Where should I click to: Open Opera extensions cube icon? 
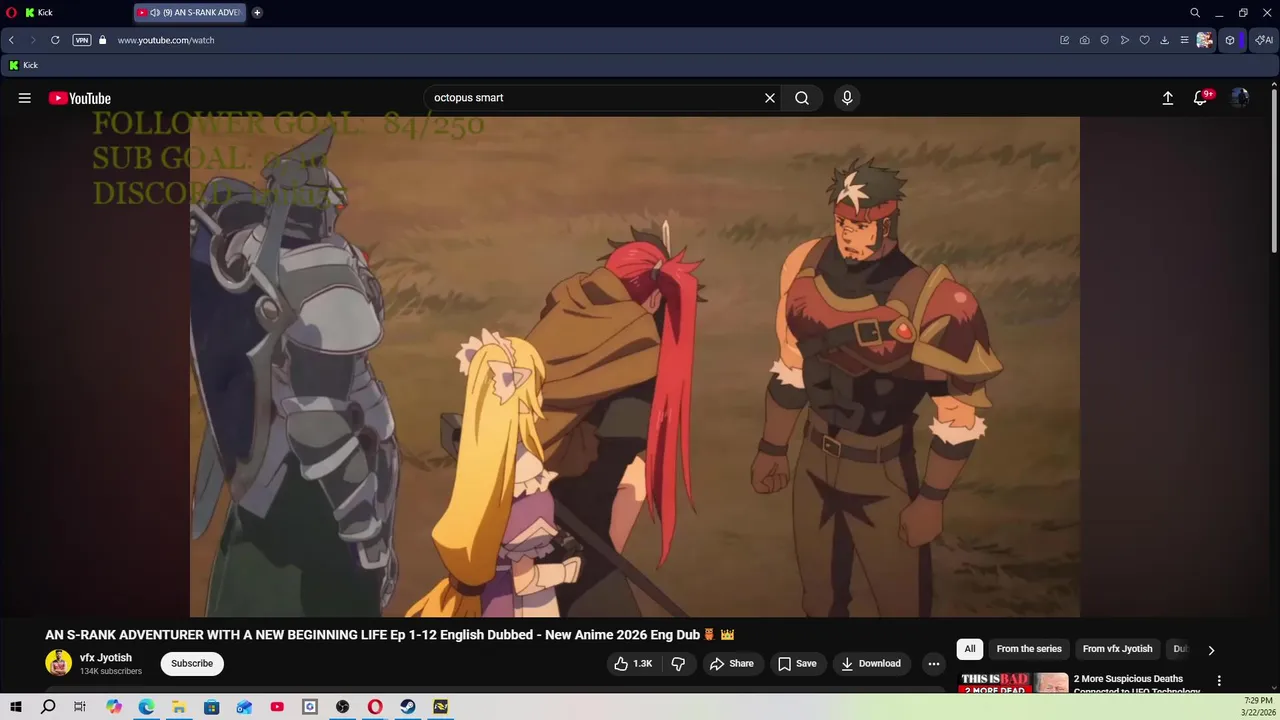[1230, 40]
